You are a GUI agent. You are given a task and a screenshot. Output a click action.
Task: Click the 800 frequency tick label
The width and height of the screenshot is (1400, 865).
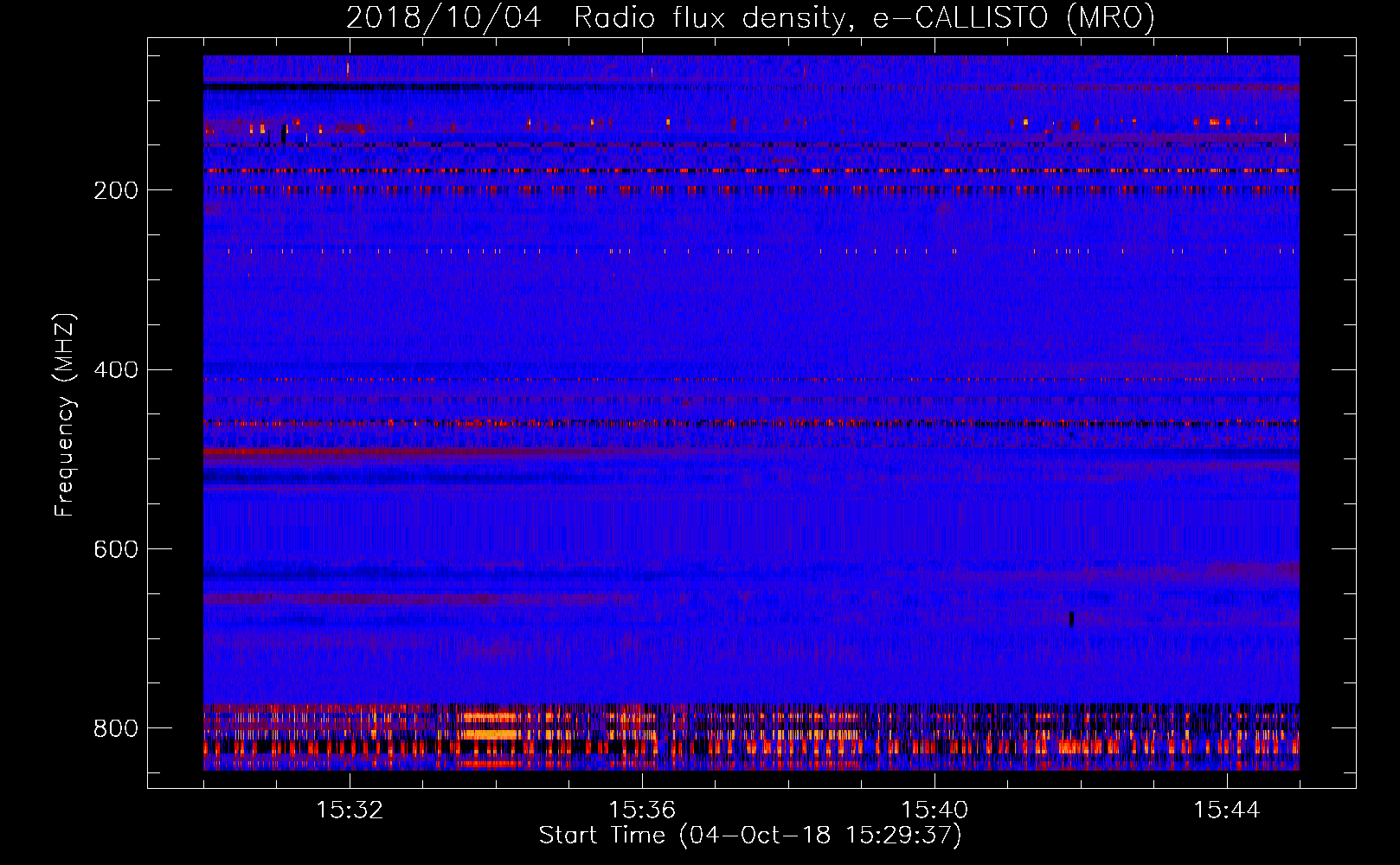(116, 729)
